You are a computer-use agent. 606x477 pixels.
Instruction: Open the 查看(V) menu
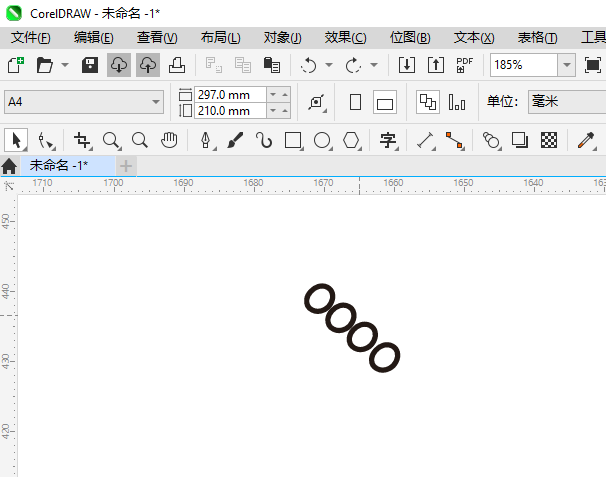(157, 38)
